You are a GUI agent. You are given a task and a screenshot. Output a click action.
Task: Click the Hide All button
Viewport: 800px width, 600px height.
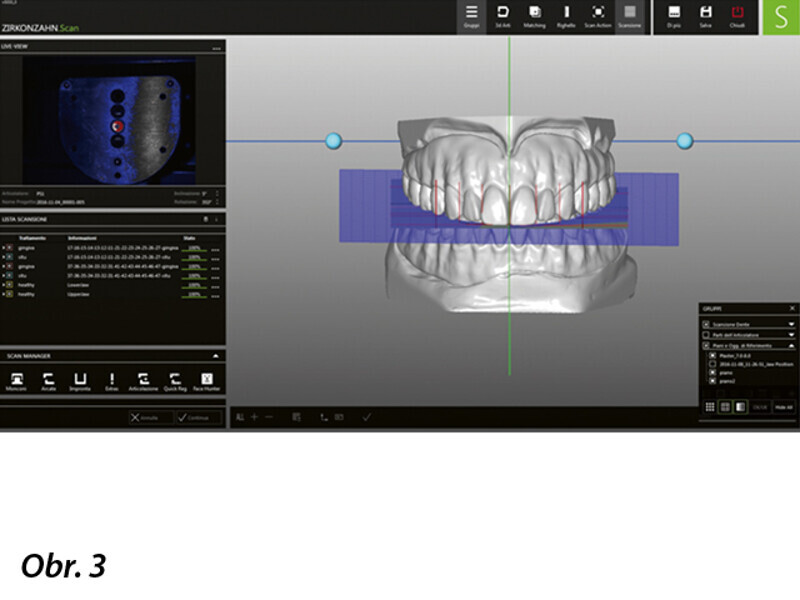click(x=783, y=407)
